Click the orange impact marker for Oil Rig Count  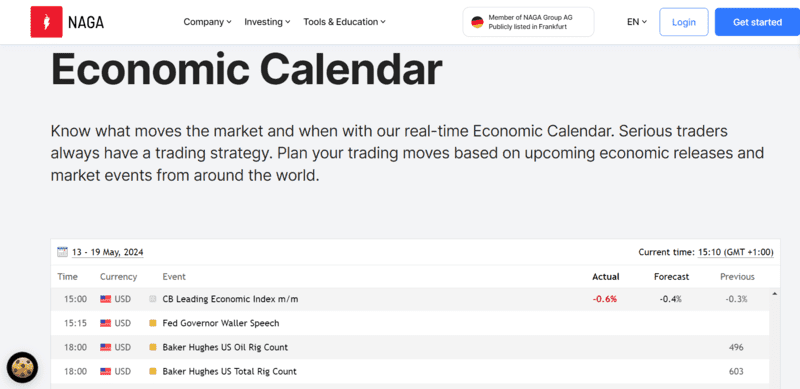(152, 347)
